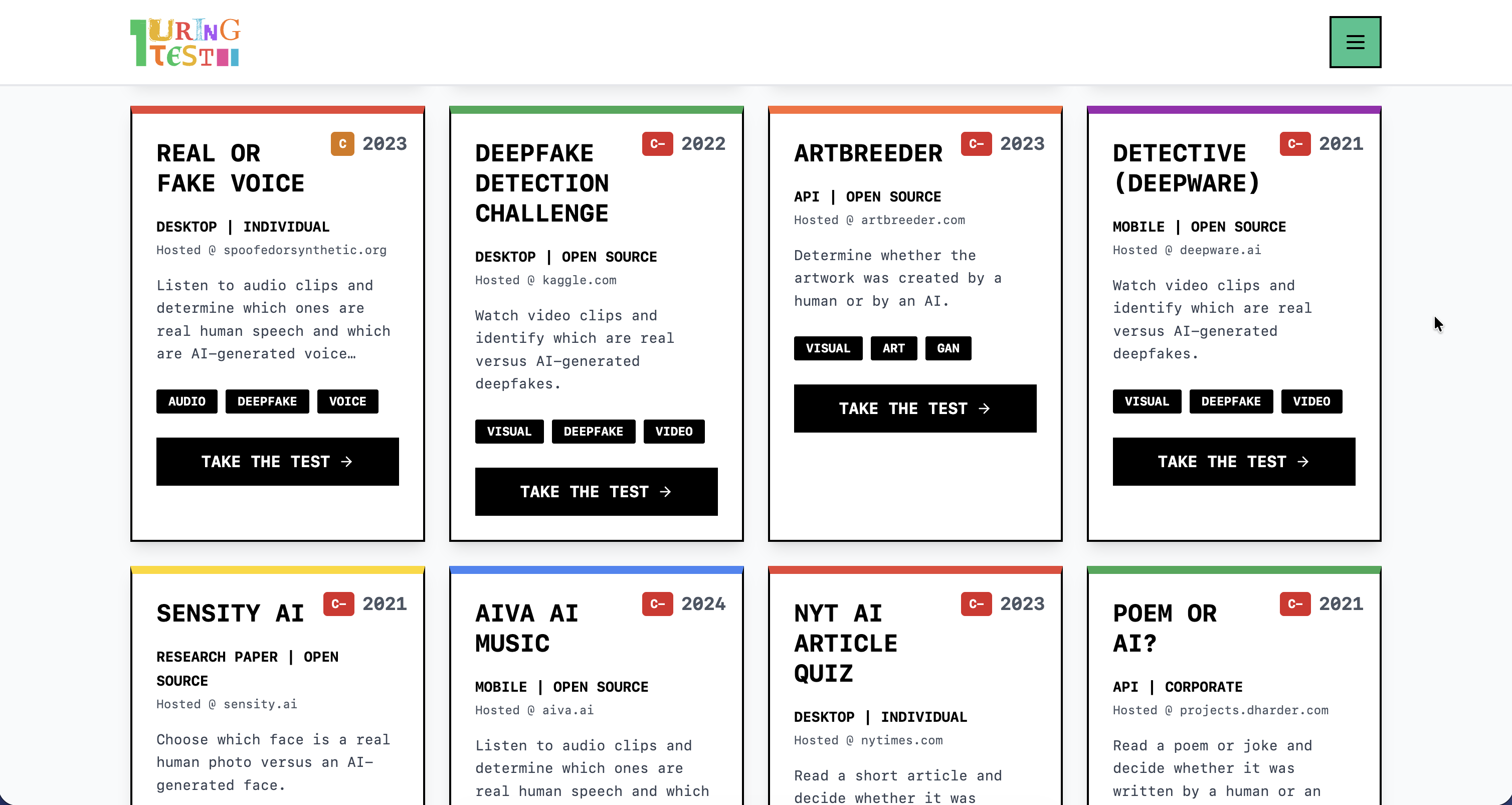Image resolution: width=1512 pixels, height=805 pixels.
Task: Click the C- grade badge on Deepfake Detection Challenge
Action: coord(657,143)
